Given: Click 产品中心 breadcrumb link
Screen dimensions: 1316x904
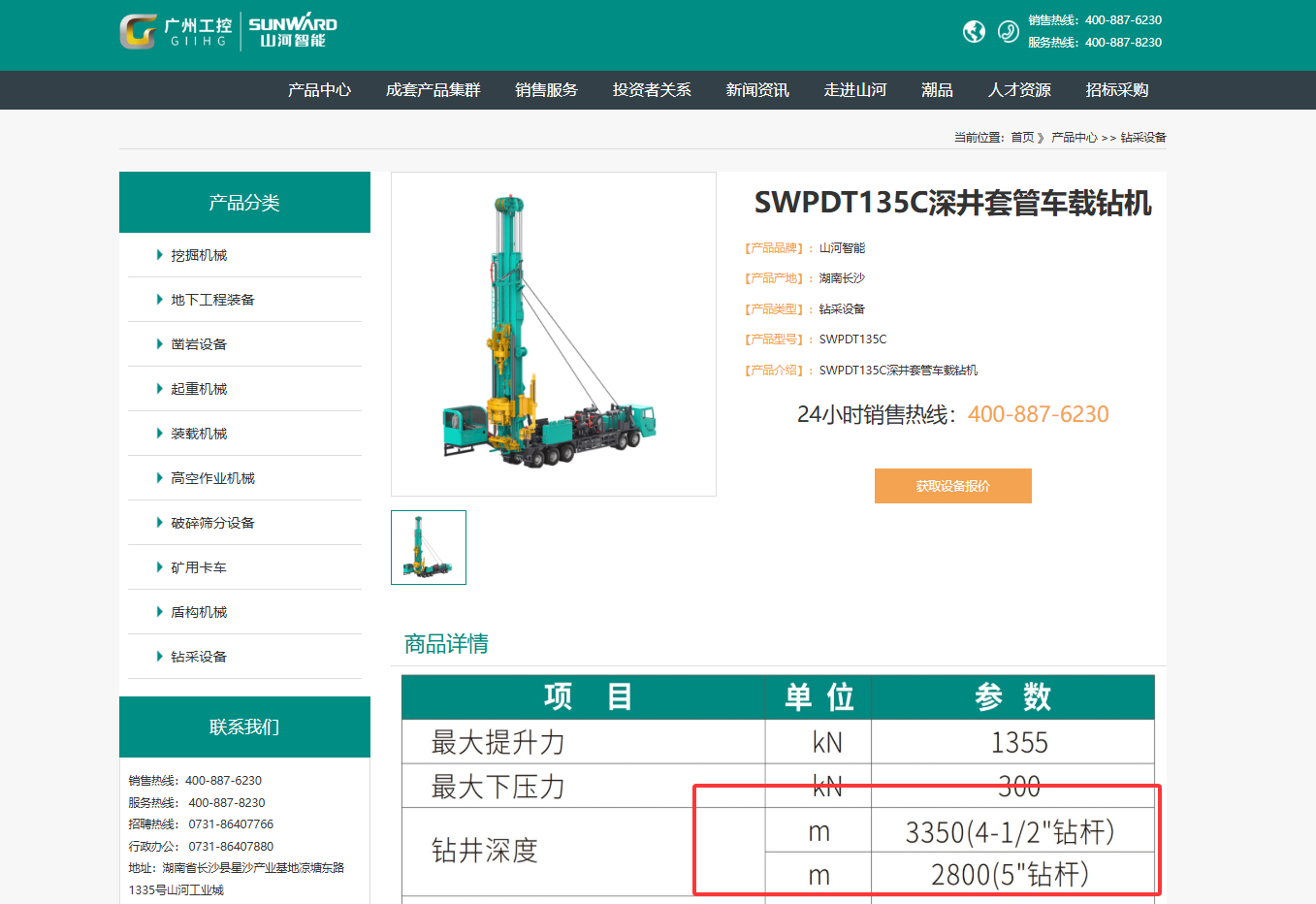Looking at the screenshot, I should tap(1075, 138).
